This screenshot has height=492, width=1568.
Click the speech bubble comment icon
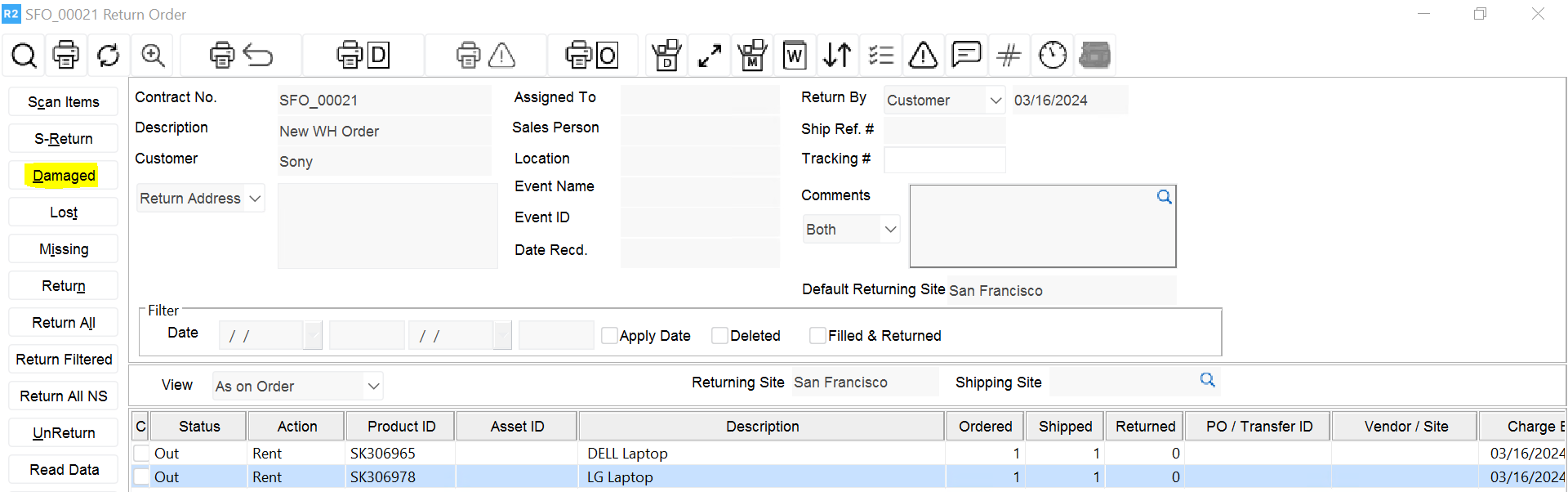click(x=966, y=56)
